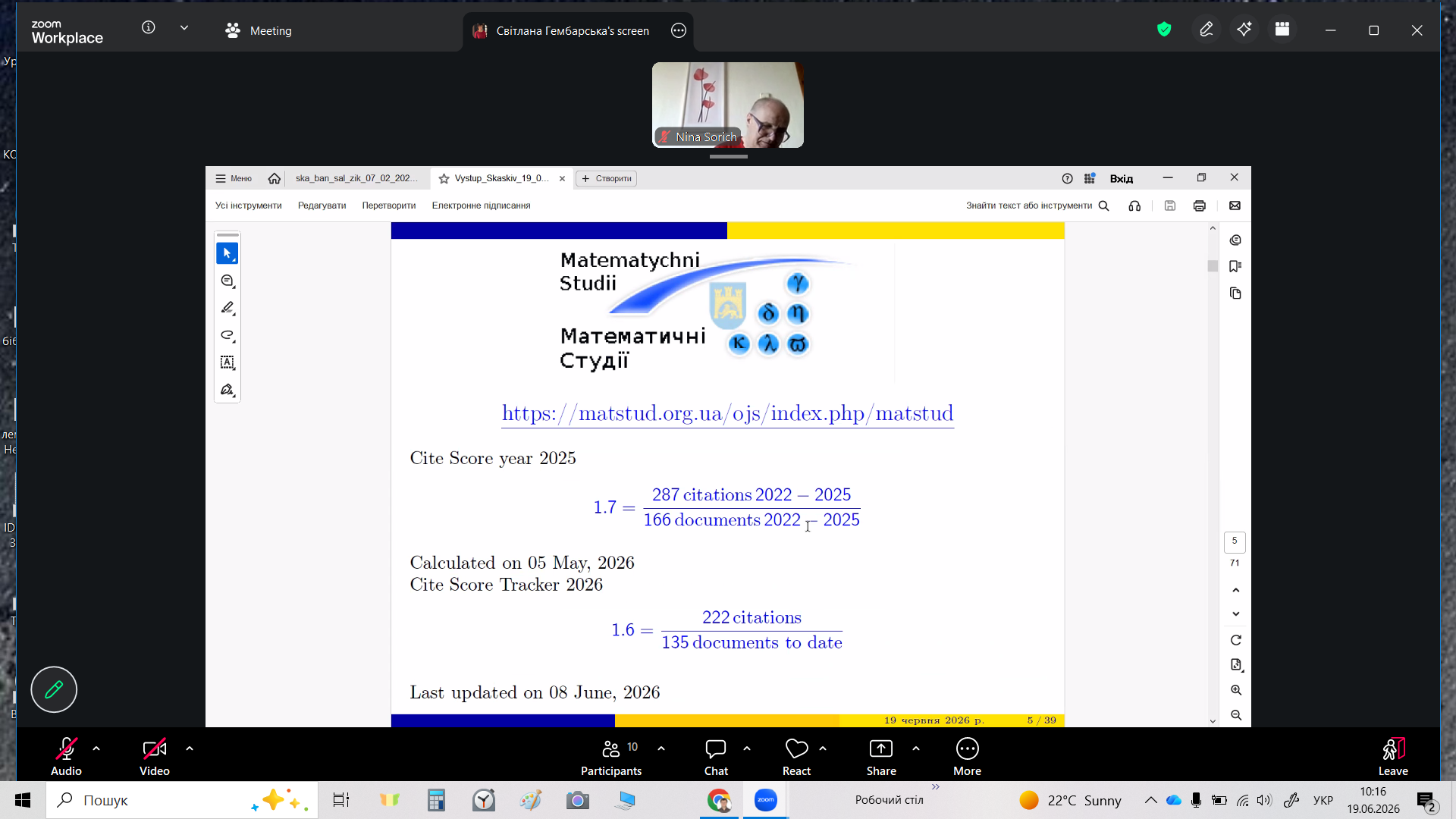Screen dimensions: 1456x819
Task: Open the green annotate pencil button
Action: (x=54, y=689)
